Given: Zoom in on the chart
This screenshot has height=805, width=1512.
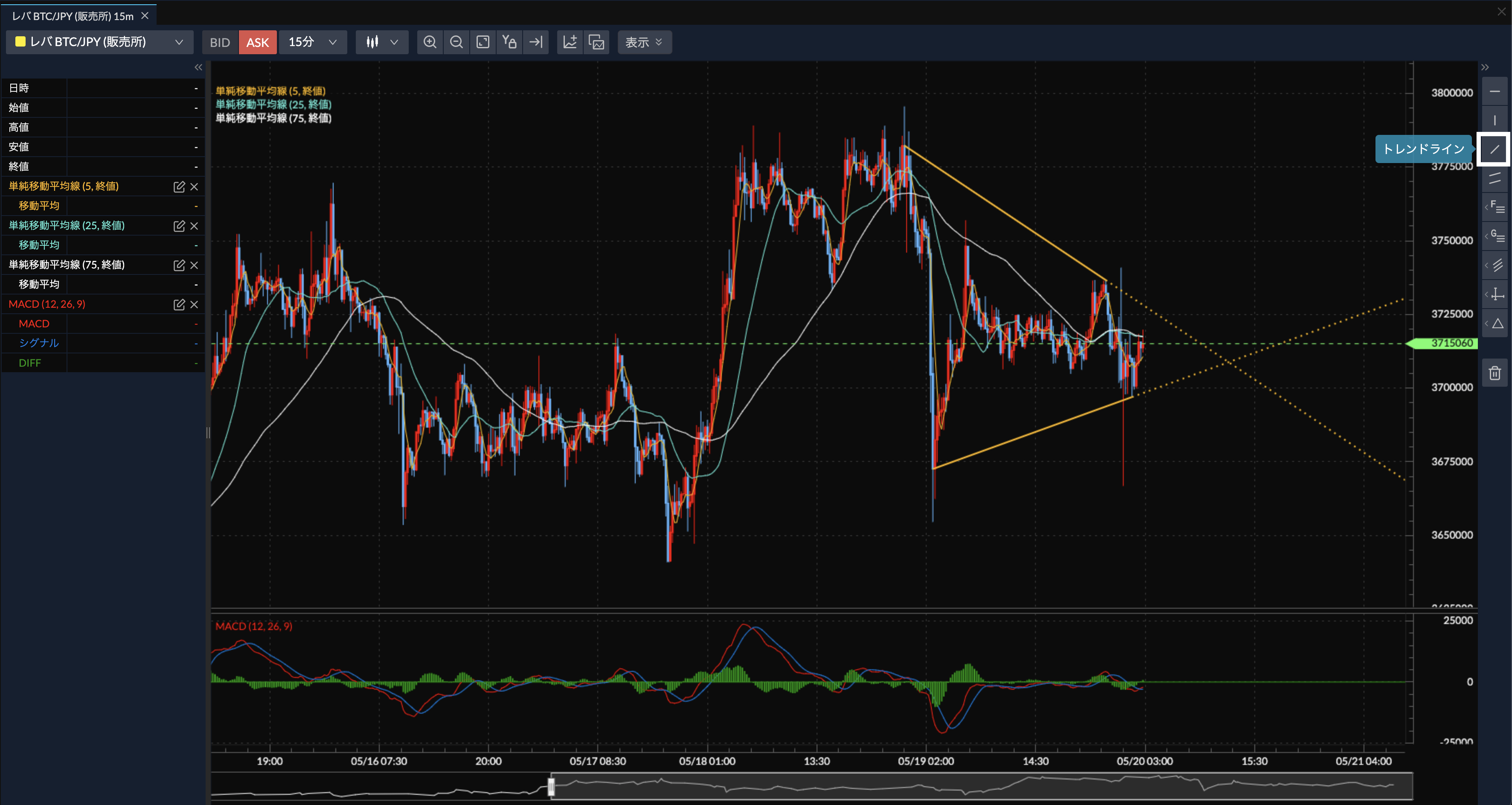Looking at the screenshot, I should point(430,42).
